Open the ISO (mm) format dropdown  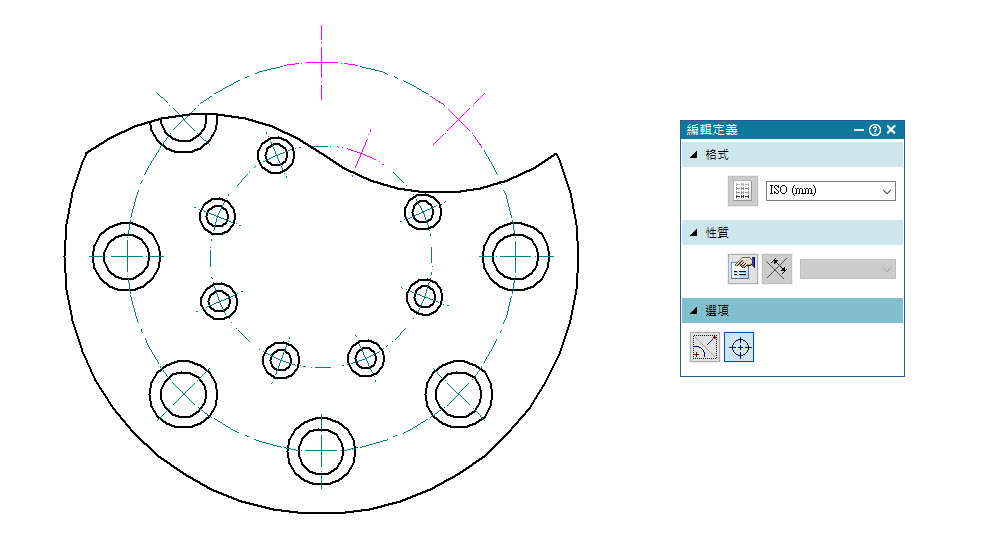[830, 191]
